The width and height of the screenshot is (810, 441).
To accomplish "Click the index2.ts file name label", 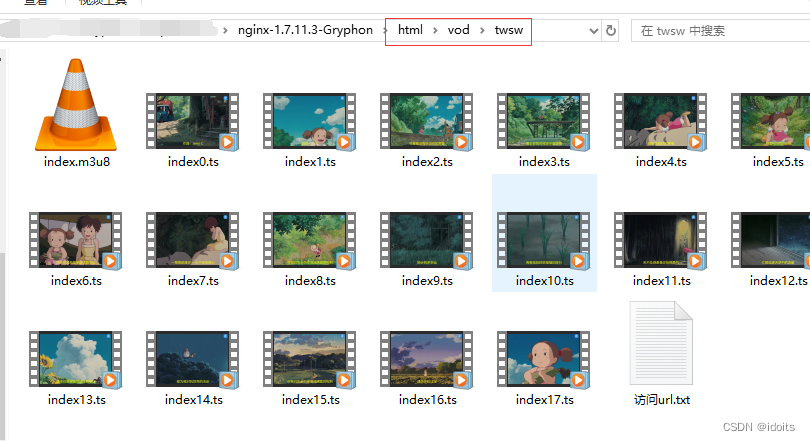I will [x=427, y=162].
